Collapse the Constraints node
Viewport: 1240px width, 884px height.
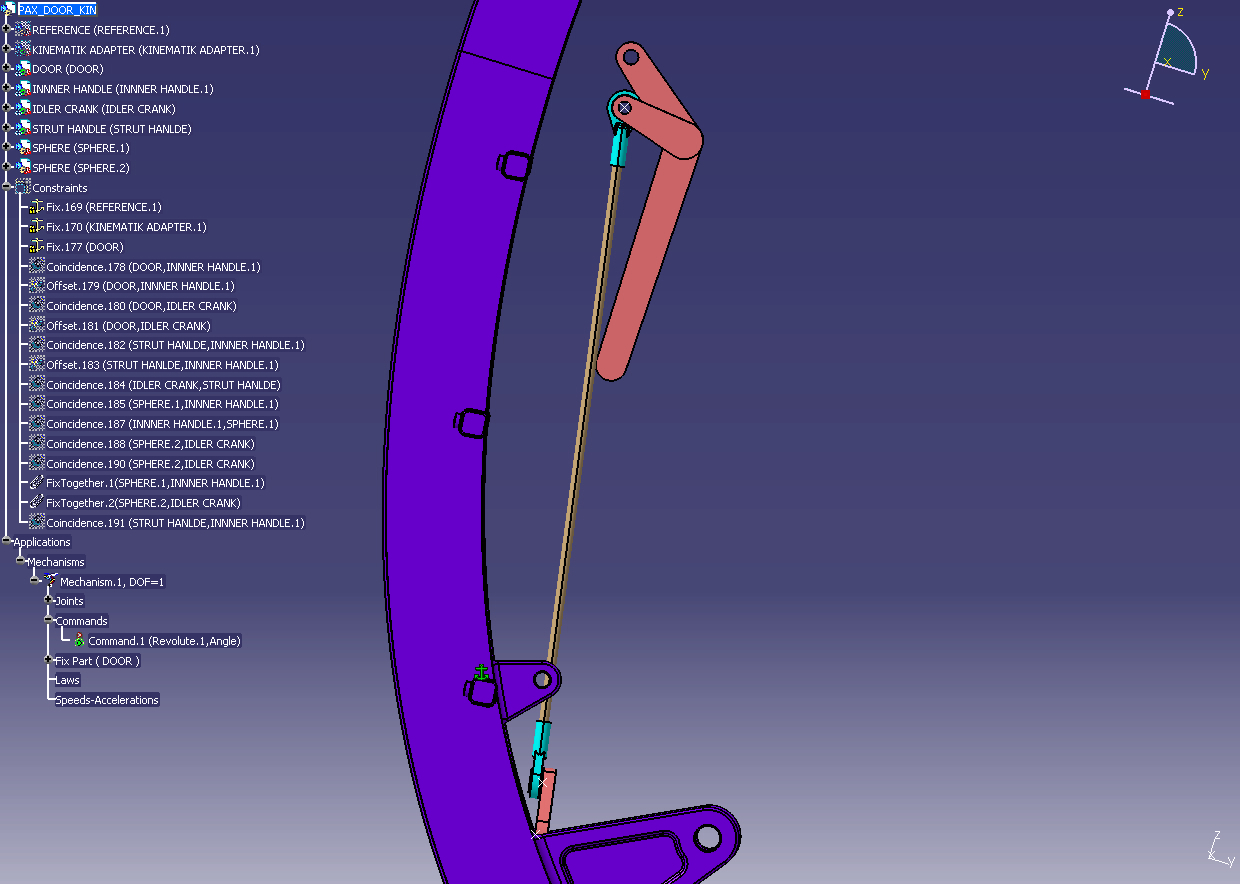pyautogui.click(x=7, y=187)
